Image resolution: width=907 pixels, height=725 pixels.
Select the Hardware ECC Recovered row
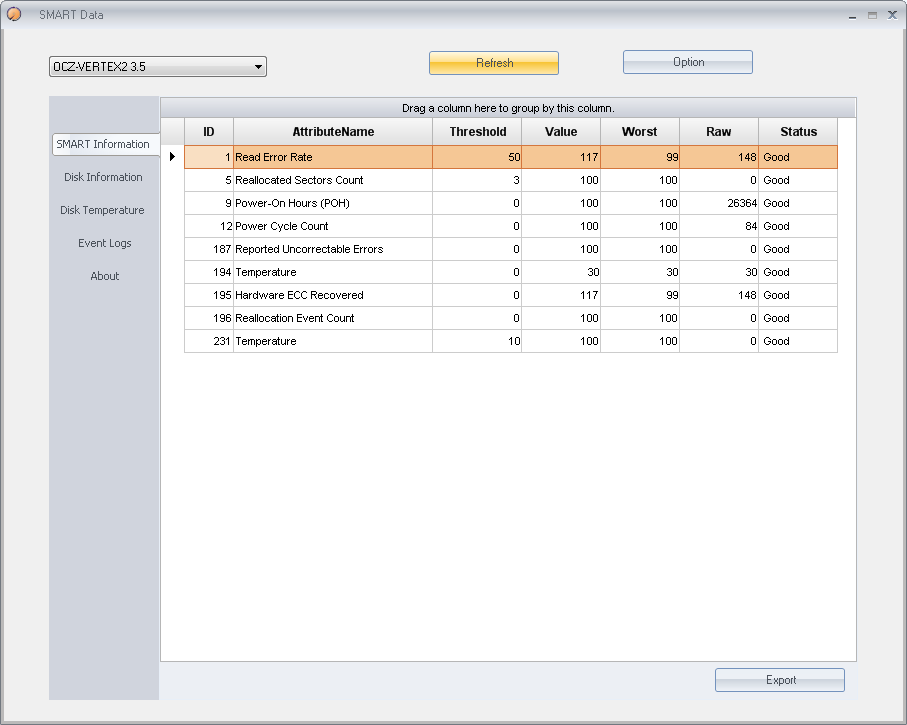tap(511, 295)
